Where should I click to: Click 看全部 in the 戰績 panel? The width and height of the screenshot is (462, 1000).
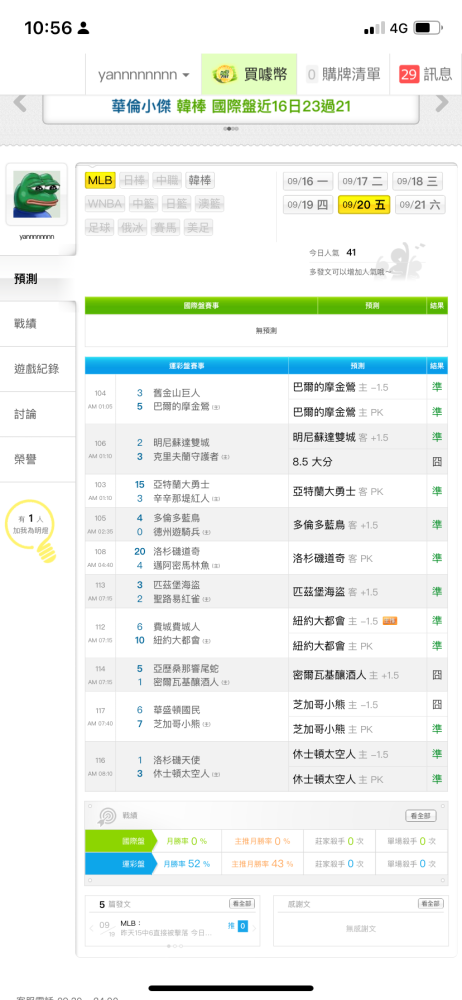[421, 816]
